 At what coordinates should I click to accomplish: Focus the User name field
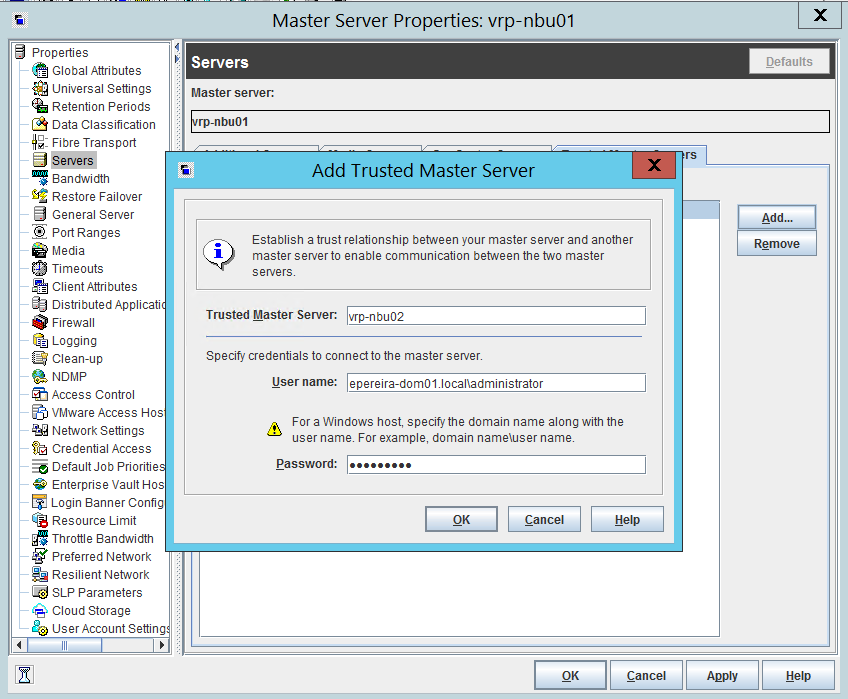[496, 383]
